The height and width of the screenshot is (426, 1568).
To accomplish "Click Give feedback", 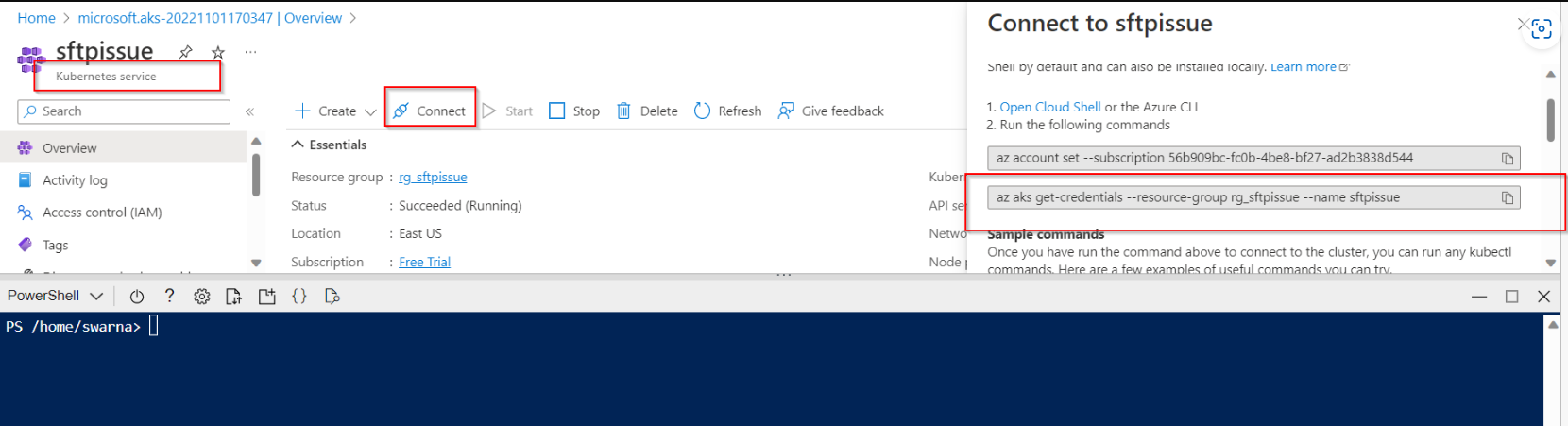I will coord(830,111).
